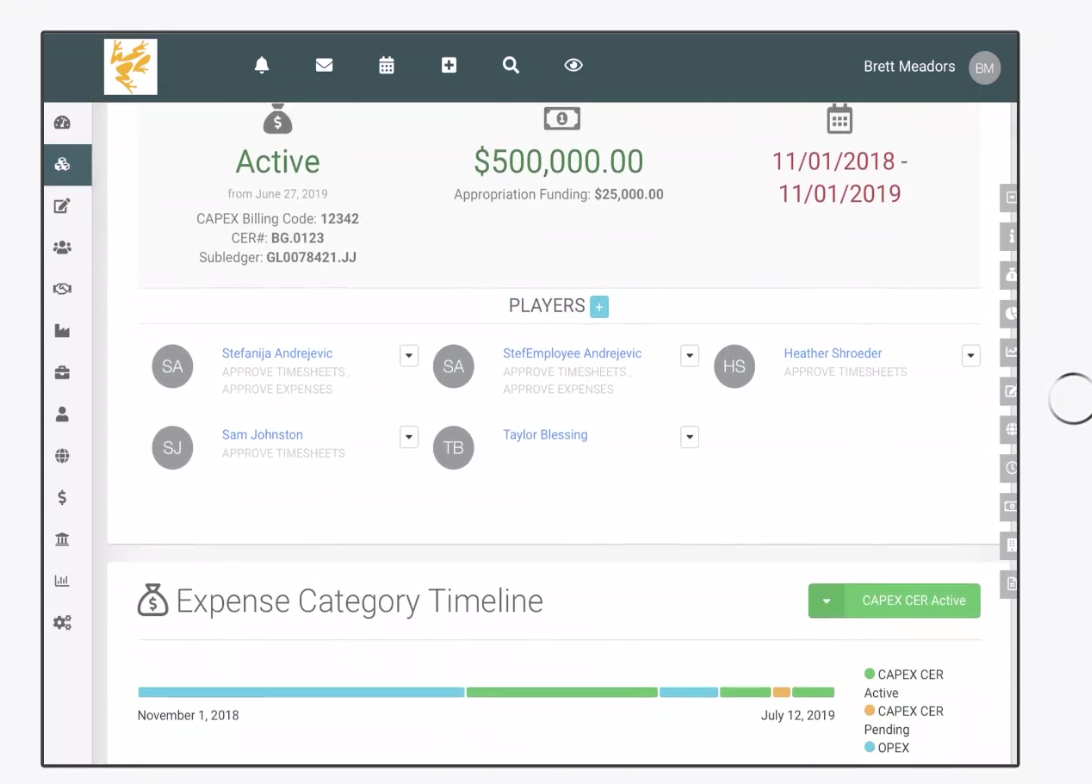Click the search magnifier icon
The width and height of the screenshot is (1092, 784).
coord(511,65)
